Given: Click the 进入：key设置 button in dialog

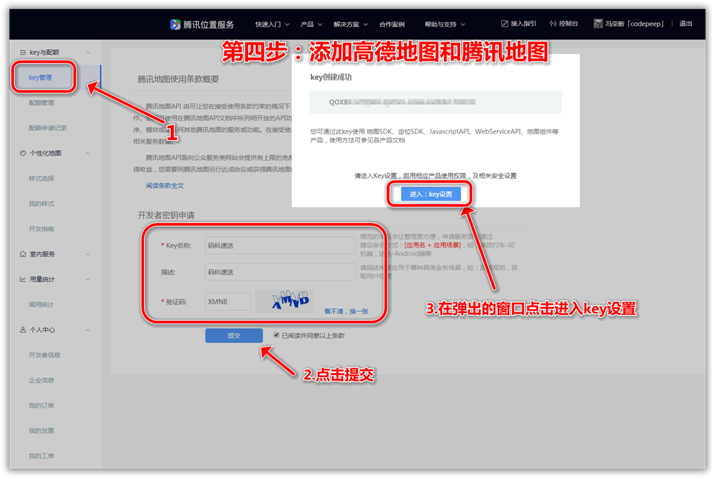Looking at the screenshot, I should point(431,194).
